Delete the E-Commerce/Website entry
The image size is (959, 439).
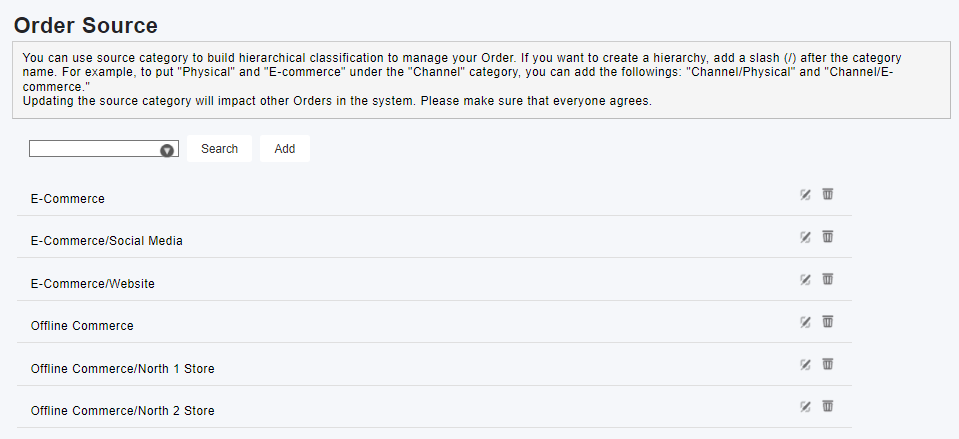pyautogui.click(x=828, y=279)
